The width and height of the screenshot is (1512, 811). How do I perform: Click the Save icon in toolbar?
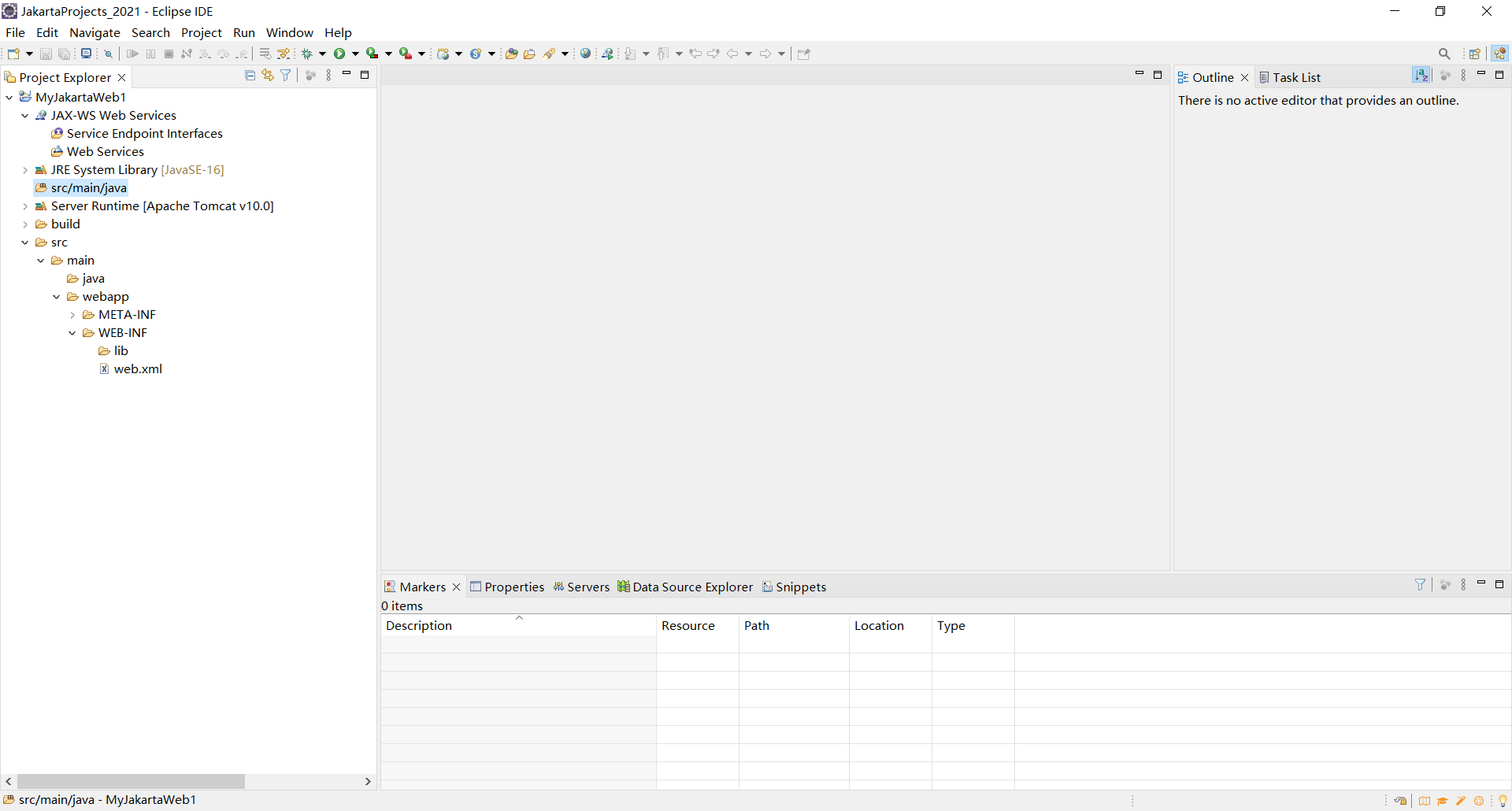coord(46,54)
